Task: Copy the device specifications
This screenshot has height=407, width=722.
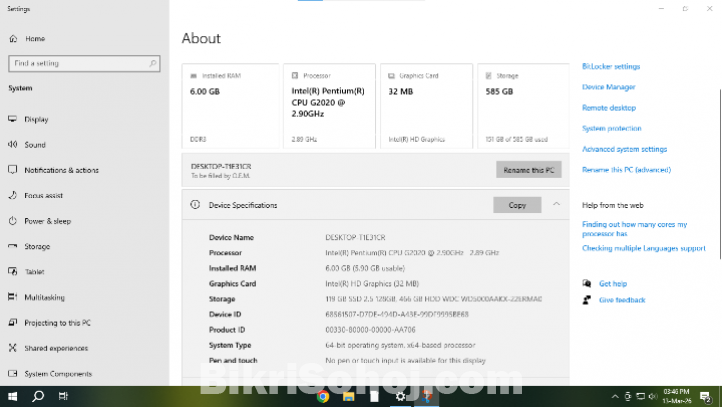Action: pyautogui.click(x=517, y=205)
